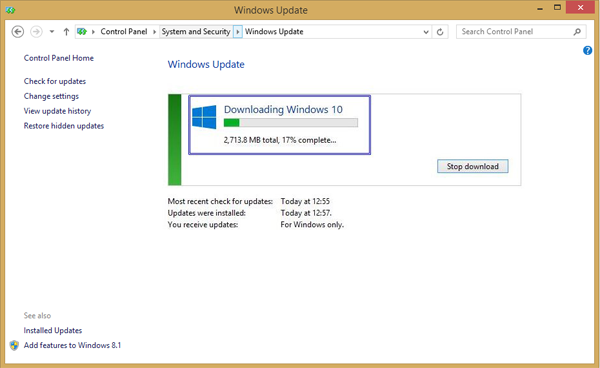600x368 pixels.
Task: Click the Windows 10 download progress bar
Action: pyautogui.click(x=290, y=123)
